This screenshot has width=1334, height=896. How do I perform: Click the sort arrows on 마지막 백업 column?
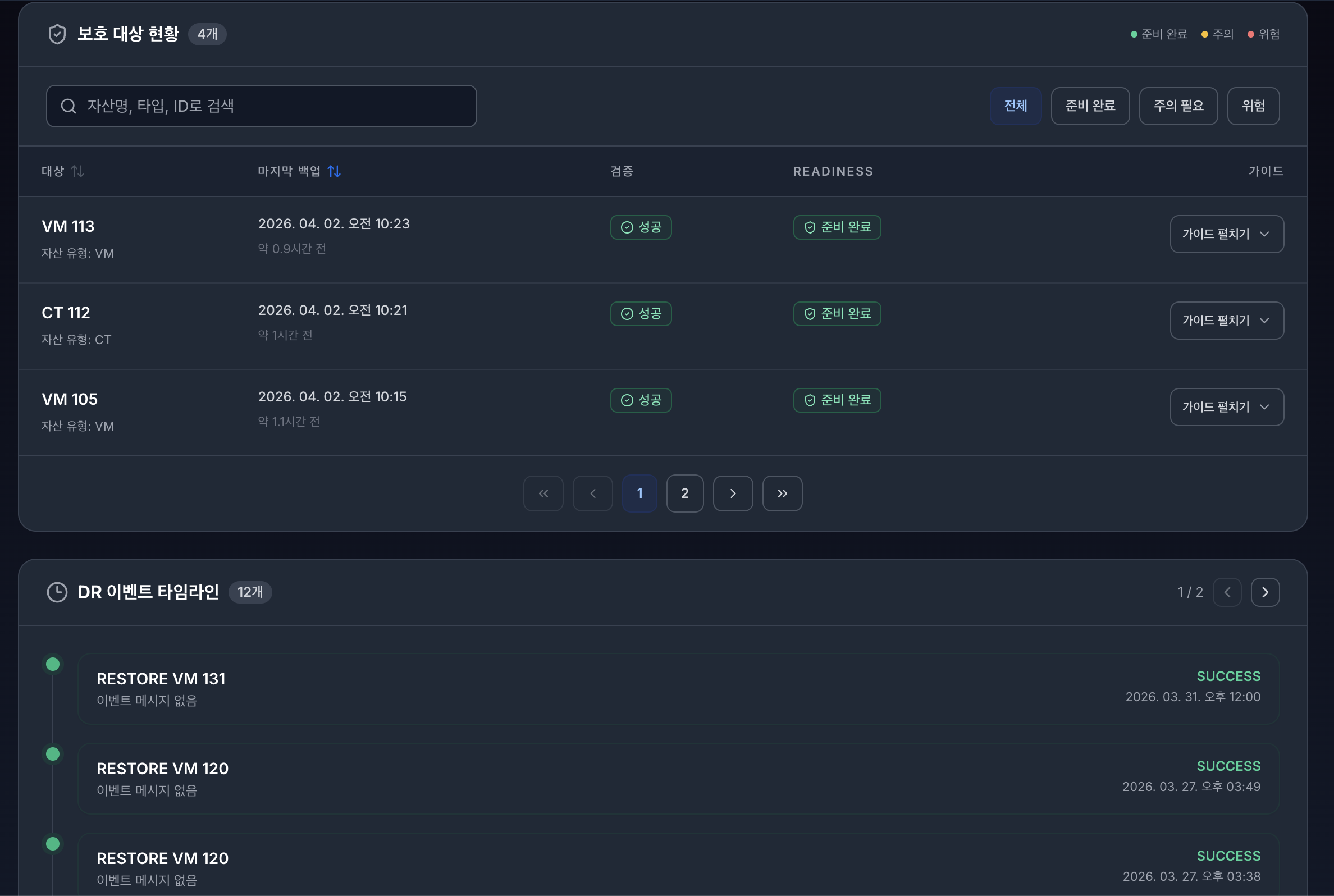[334, 171]
